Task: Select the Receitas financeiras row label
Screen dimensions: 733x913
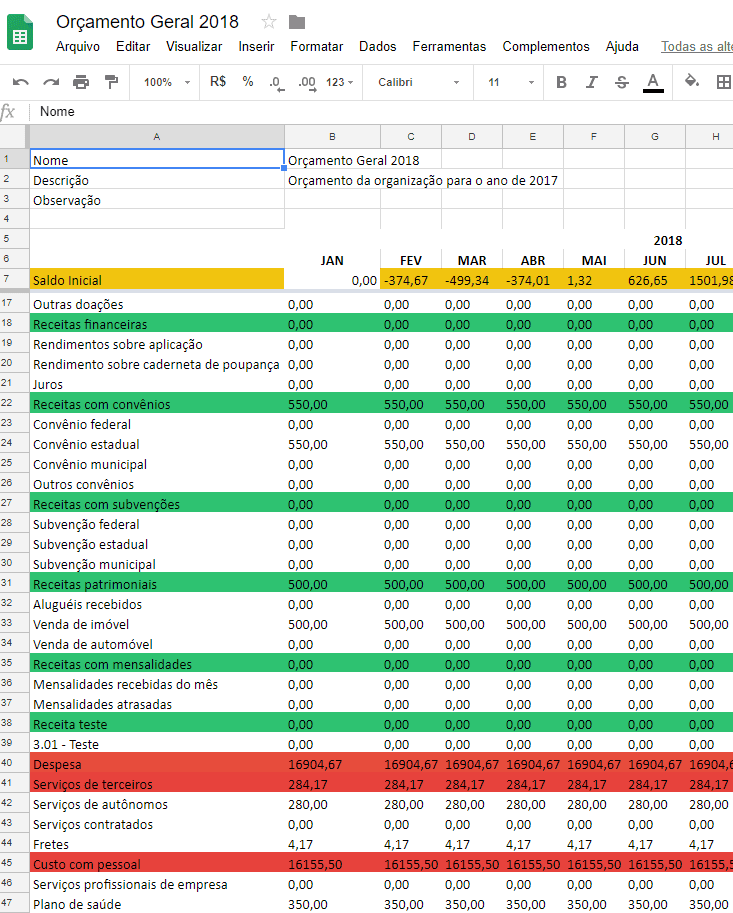Action: tap(157, 324)
